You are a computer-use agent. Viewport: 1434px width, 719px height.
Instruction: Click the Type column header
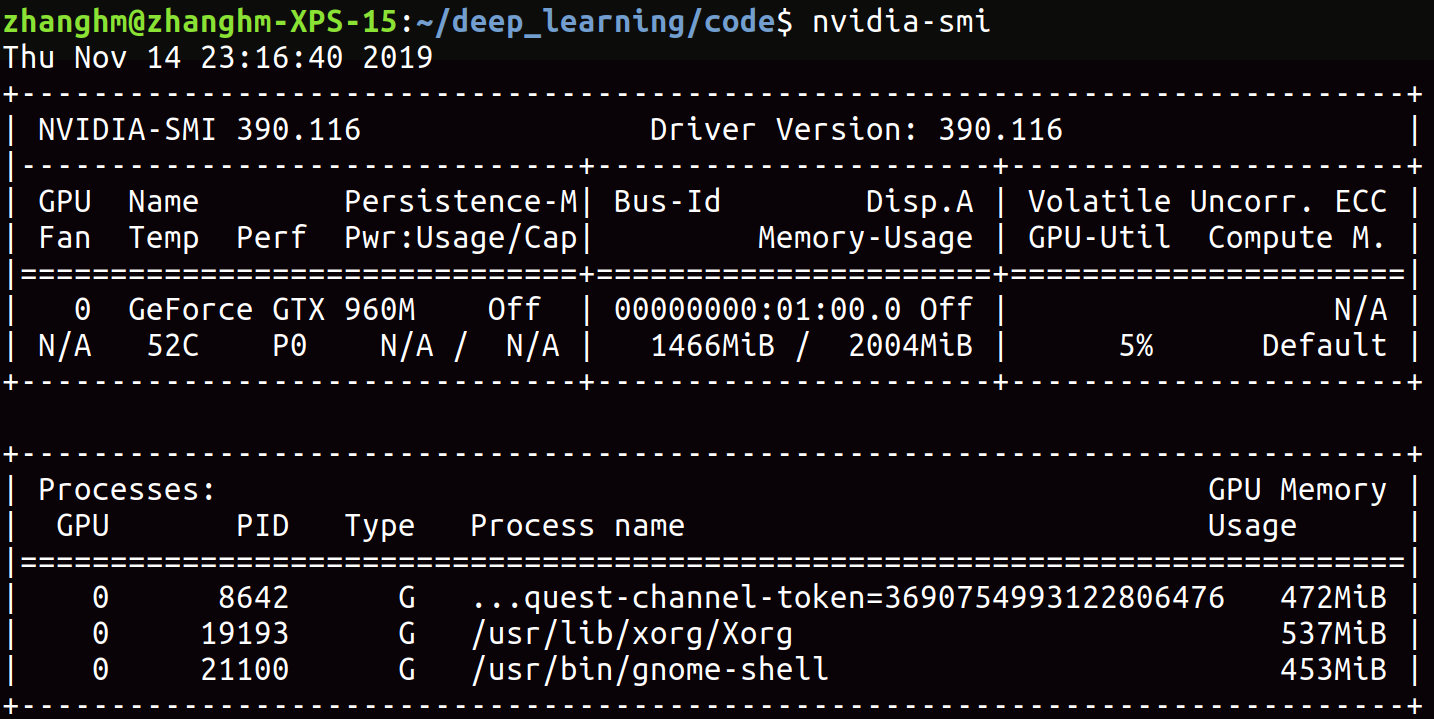pyautogui.click(x=380, y=526)
